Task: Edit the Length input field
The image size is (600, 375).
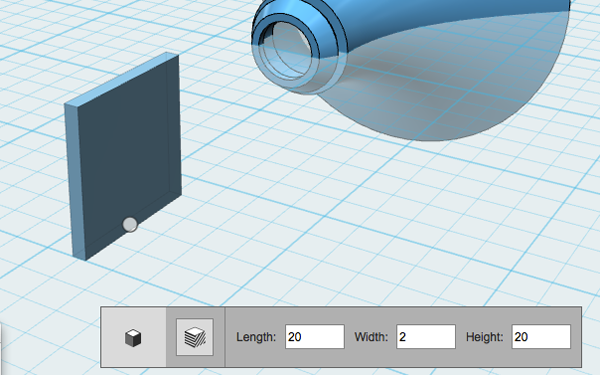Action: click(x=315, y=337)
